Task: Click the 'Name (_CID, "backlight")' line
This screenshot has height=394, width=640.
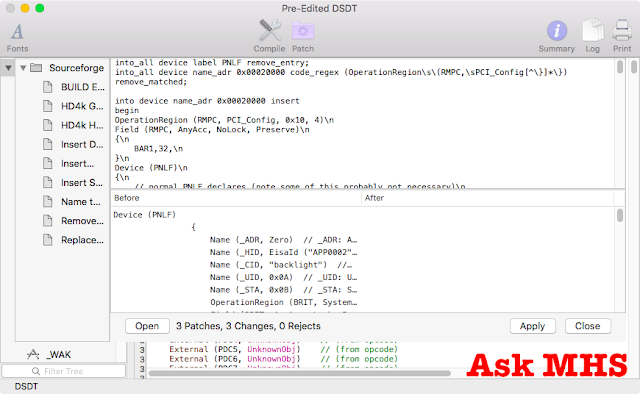Action: [281, 265]
